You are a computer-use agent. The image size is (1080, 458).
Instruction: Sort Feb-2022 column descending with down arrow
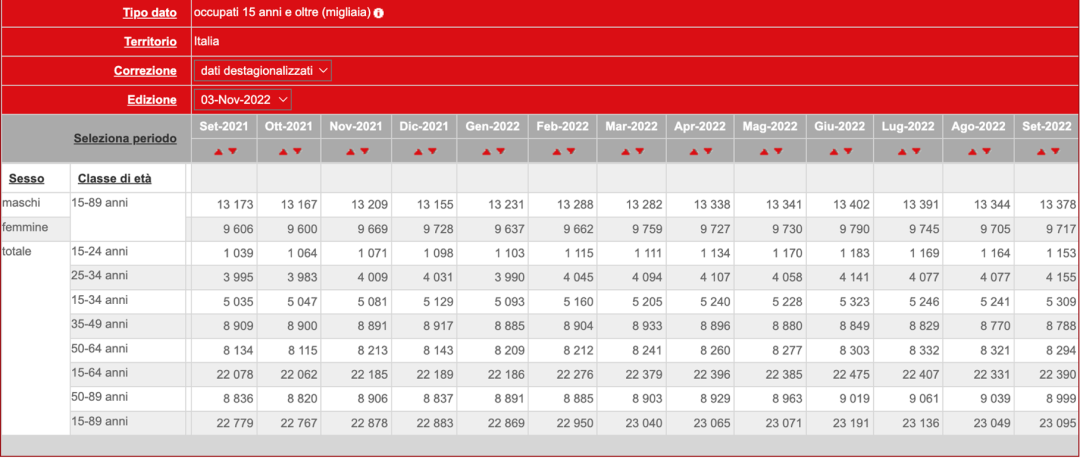[570, 152]
